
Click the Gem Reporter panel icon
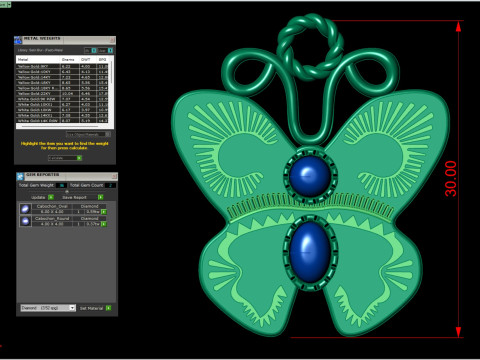pos(20,176)
